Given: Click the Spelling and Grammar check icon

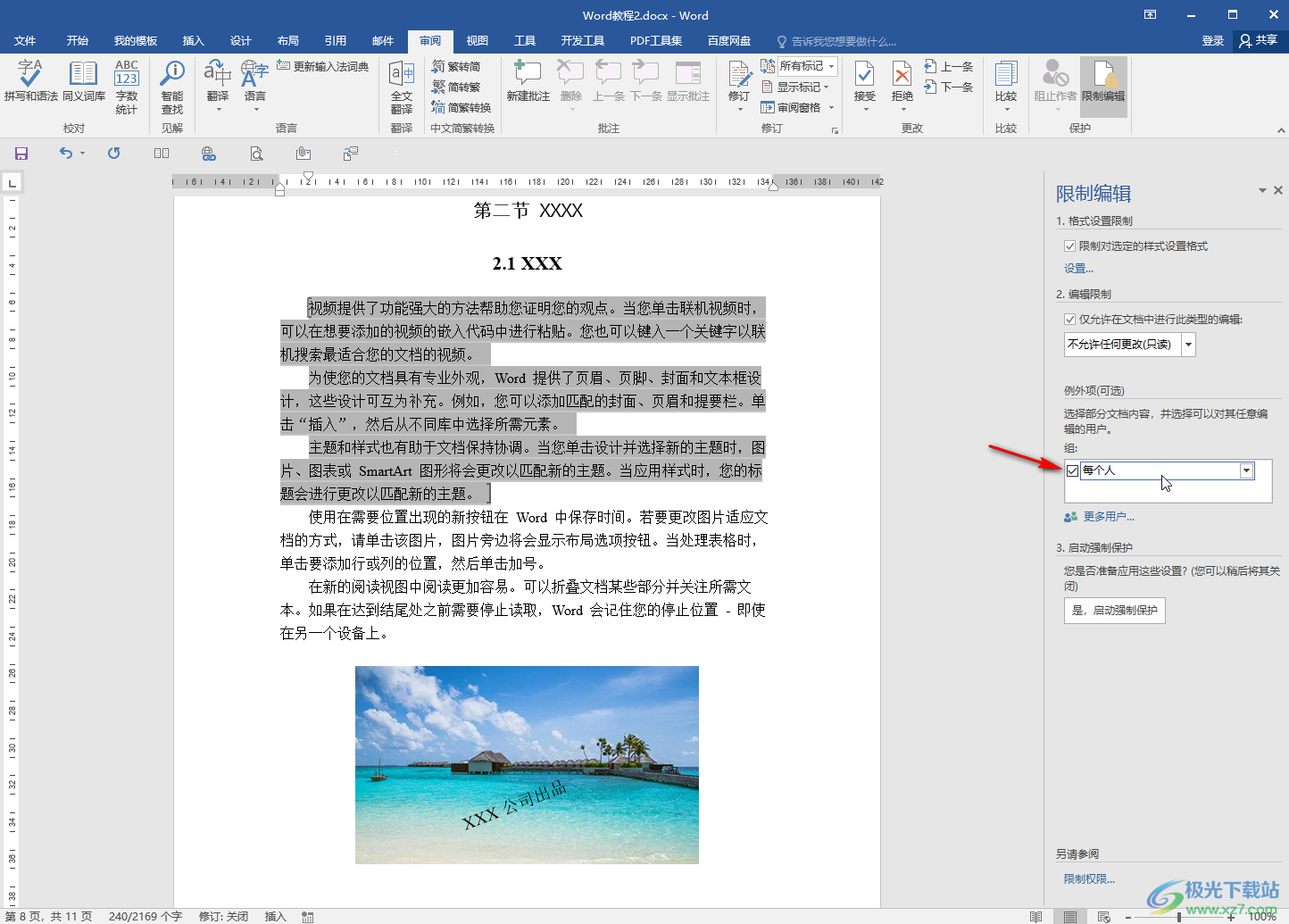Looking at the screenshot, I should (x=30, y=80).
